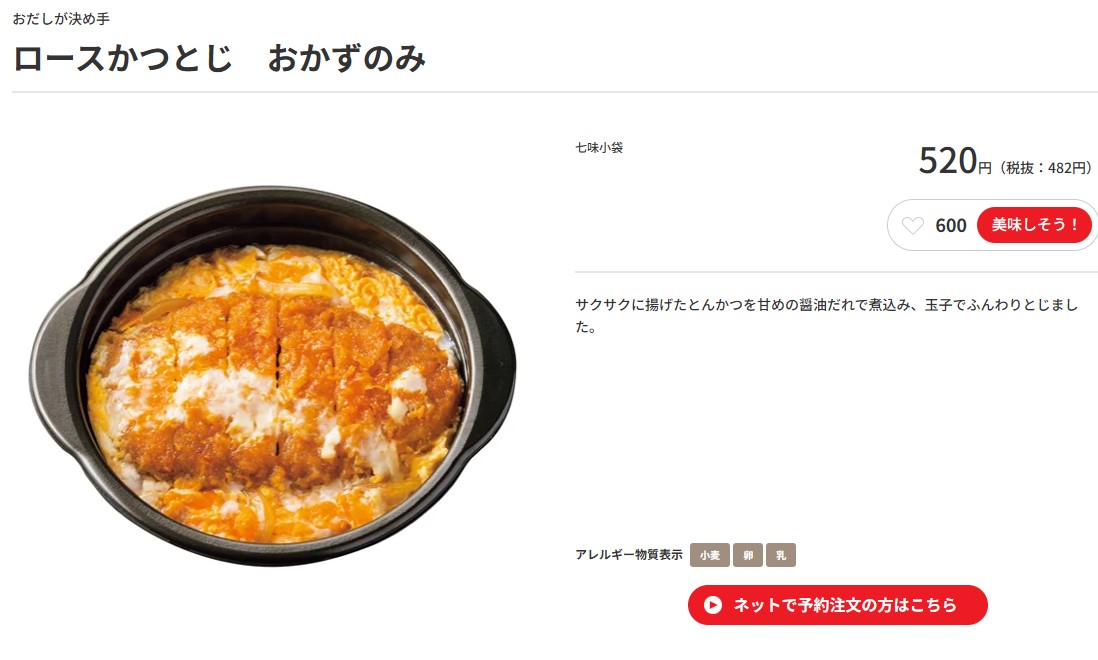The image size is (1098, 660).
Task: Select the 卵 allergen tag
Action: point(748,555)
